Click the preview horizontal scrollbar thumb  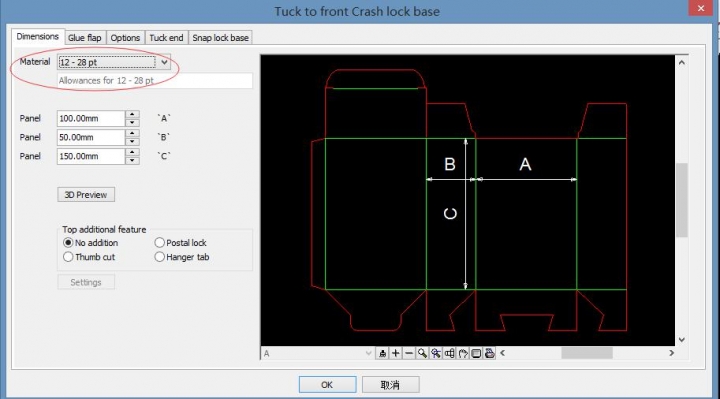click(x=587, y=353)
